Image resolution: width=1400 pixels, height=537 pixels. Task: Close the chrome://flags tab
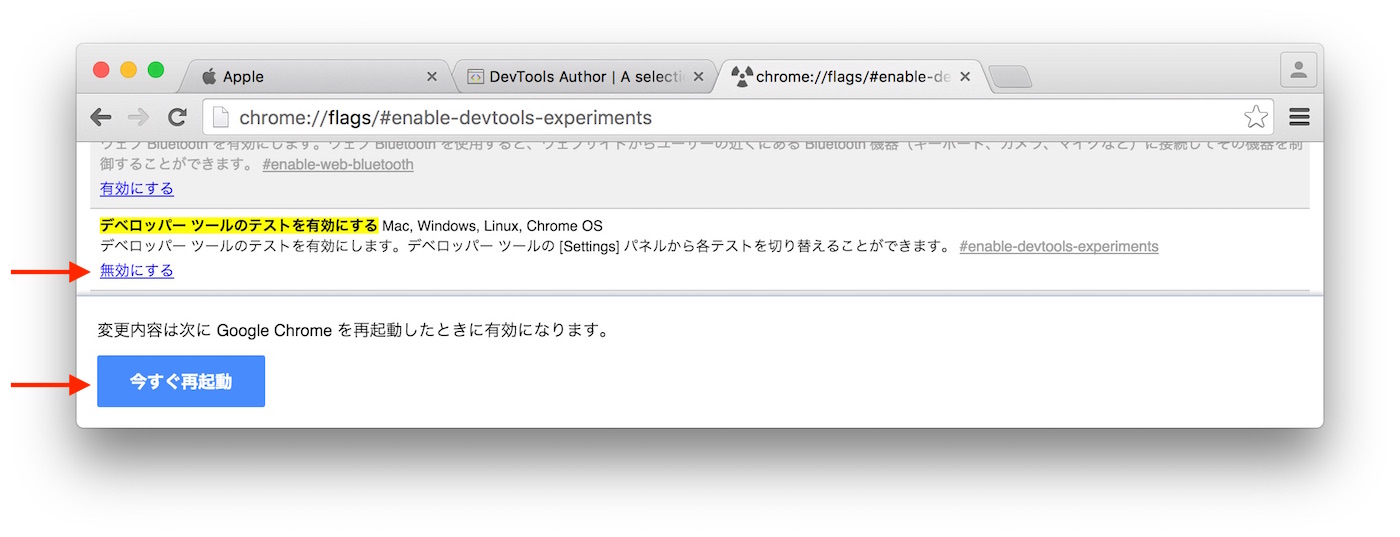pyautogui.click(x=965, y=76)
